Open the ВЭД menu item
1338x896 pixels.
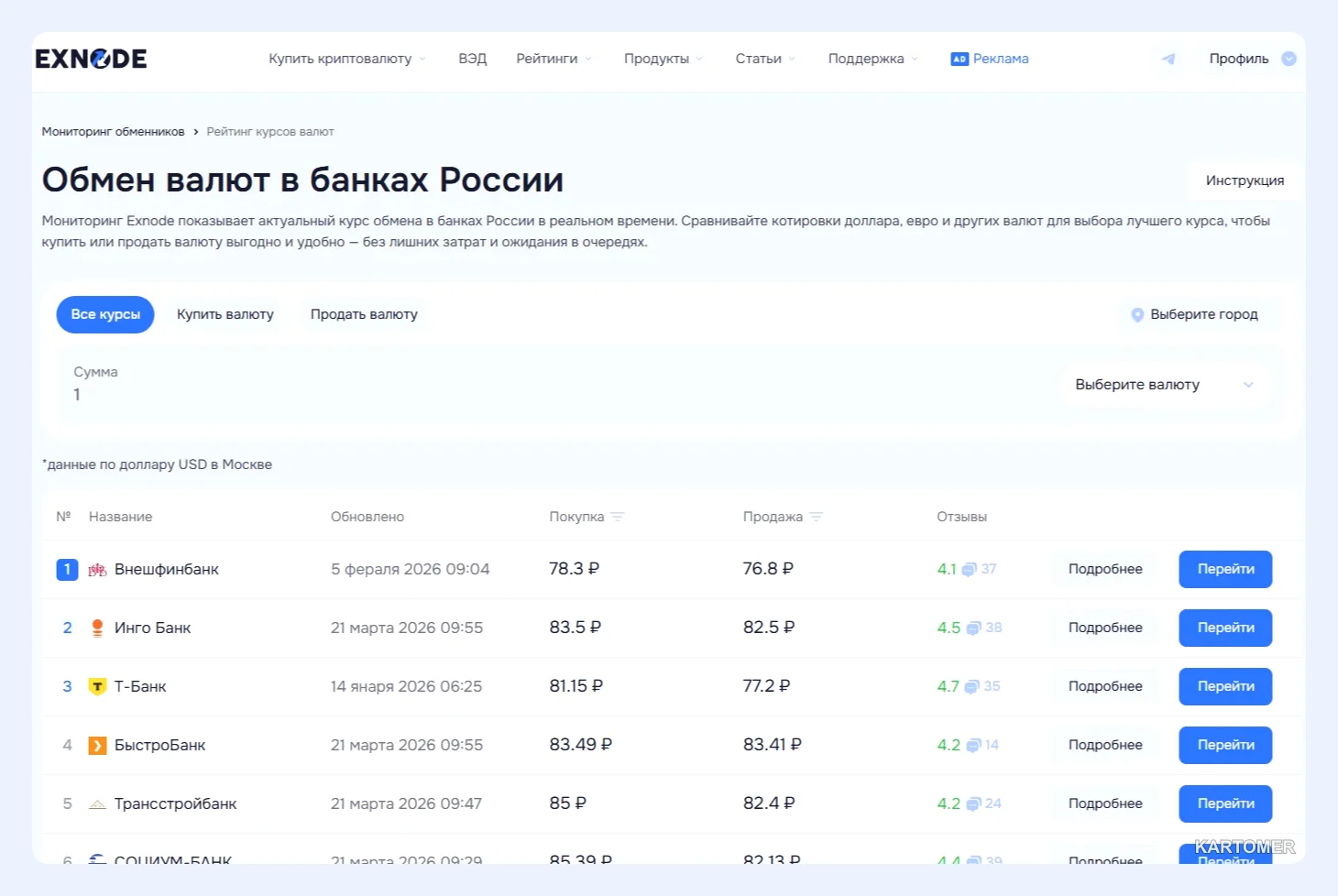[x=473, y=59]
